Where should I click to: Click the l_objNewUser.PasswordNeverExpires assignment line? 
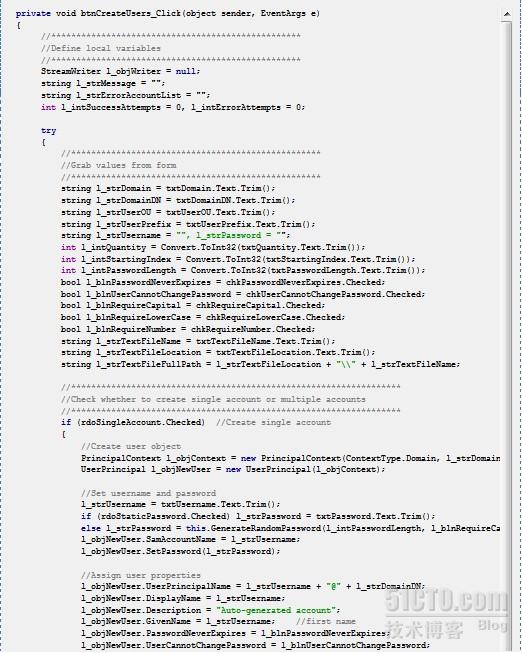tap(236, 633)
